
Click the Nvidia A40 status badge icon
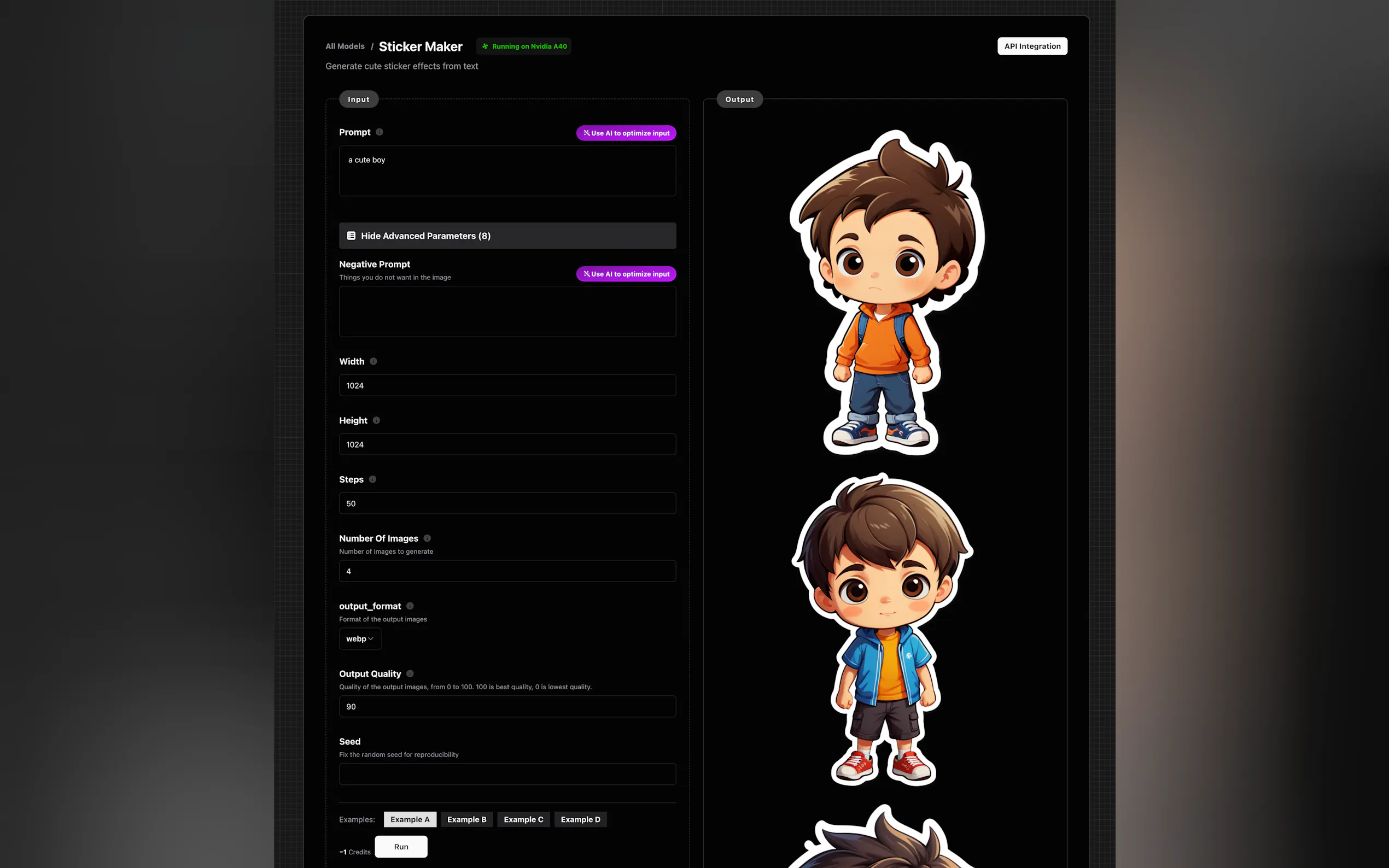click(x=485, y=46)
